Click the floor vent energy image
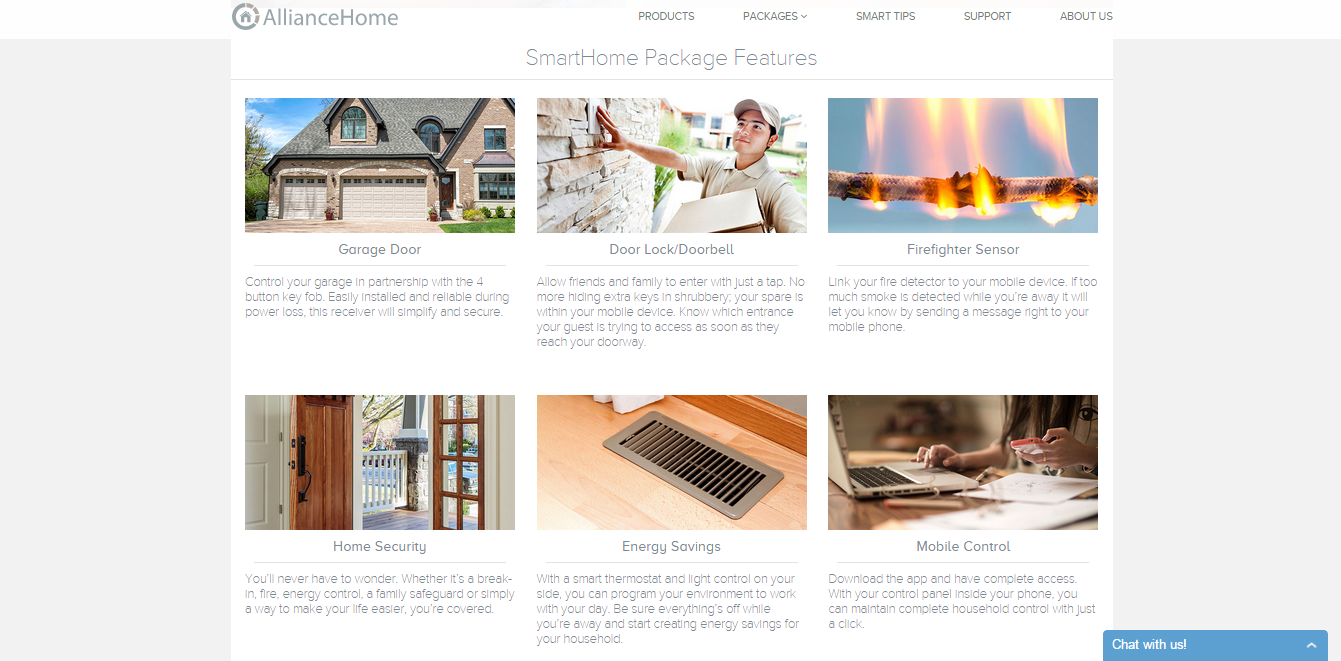The width and height of the screenshot is (1341, 661). click(x=672, y=462)
